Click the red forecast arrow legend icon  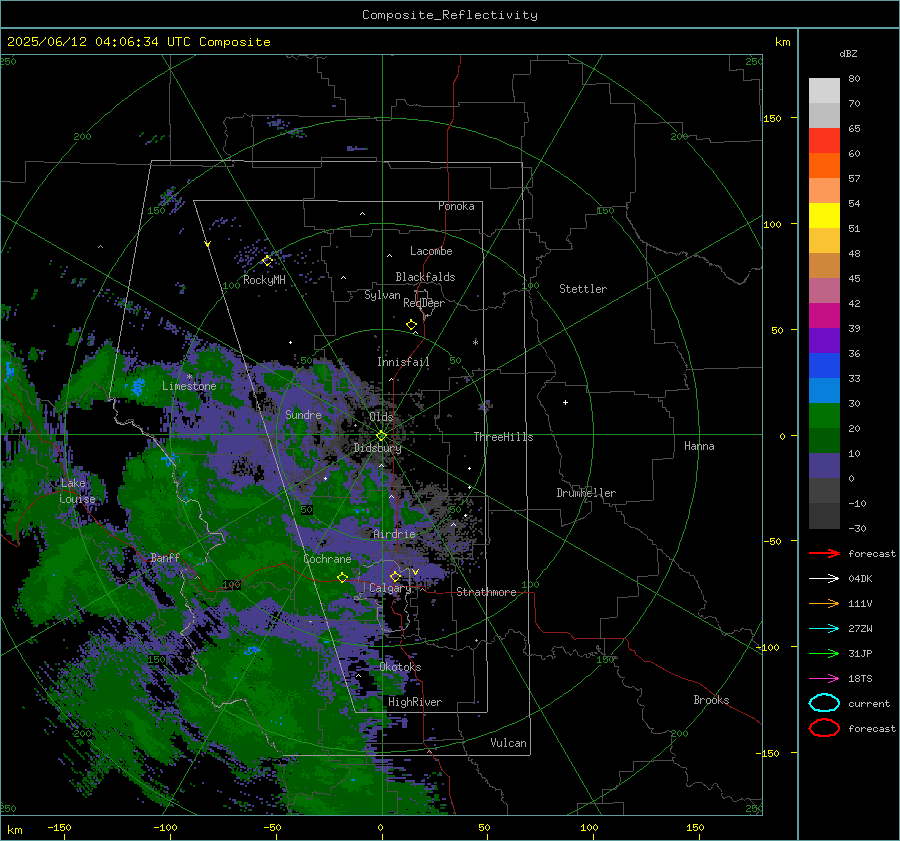click(x=824, y=553)
